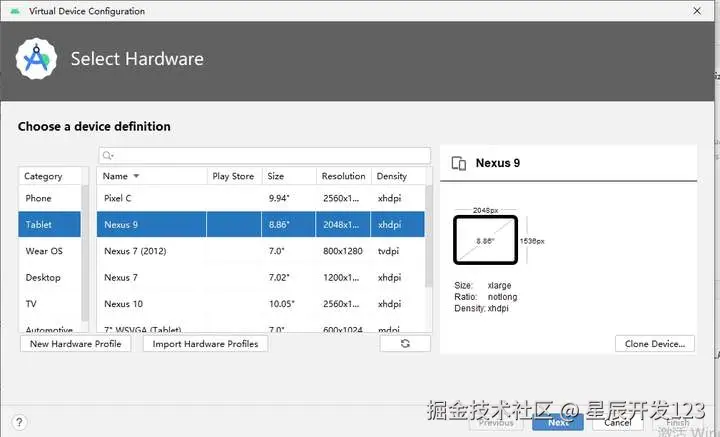Click New Hardware Profile button
The image size is (720, 437).
[76, 344]
